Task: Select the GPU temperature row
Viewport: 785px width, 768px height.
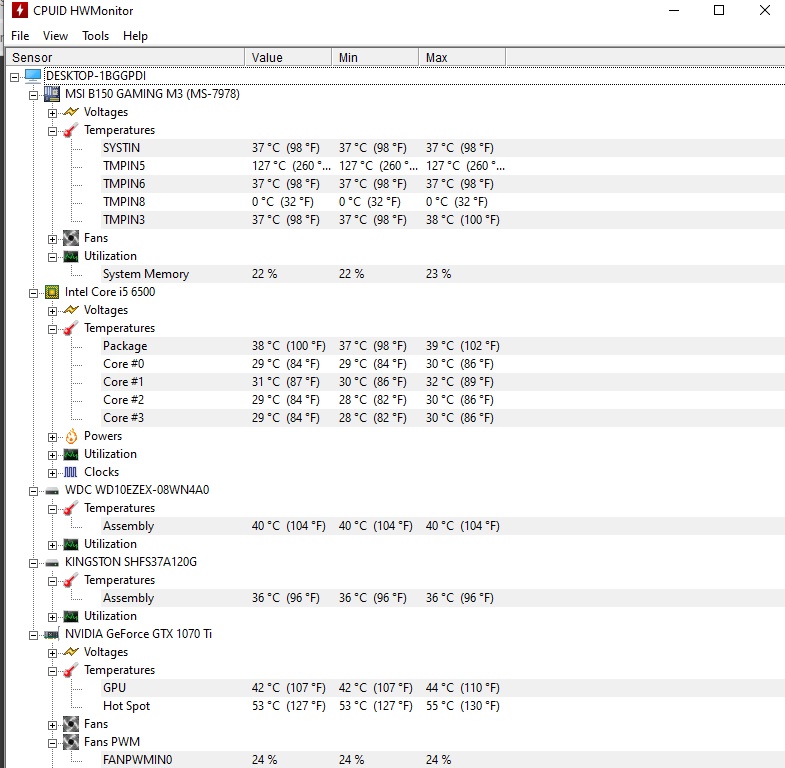Action: point(443,688)
